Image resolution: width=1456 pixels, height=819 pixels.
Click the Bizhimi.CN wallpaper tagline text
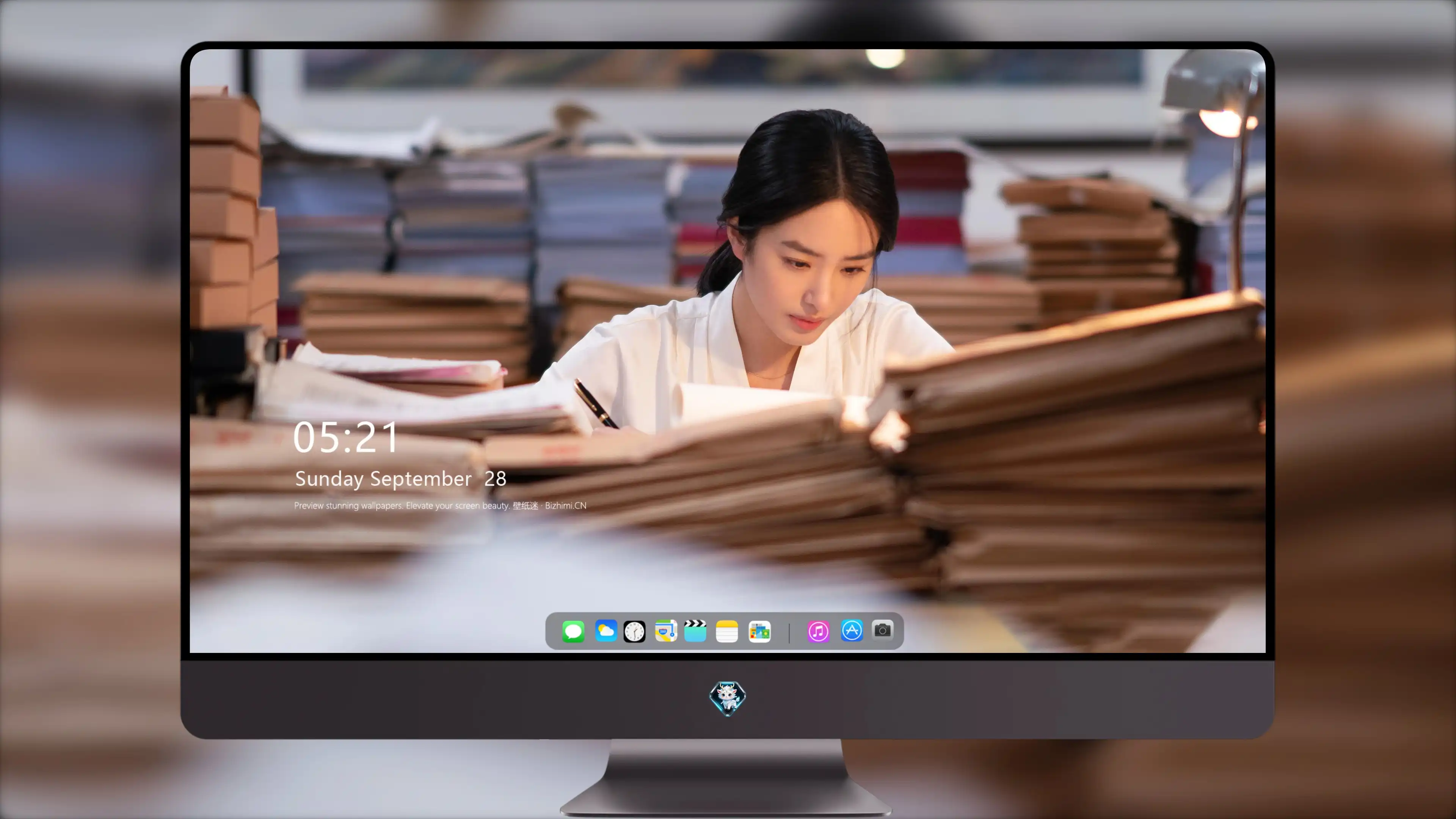click(x=440, y=506)
